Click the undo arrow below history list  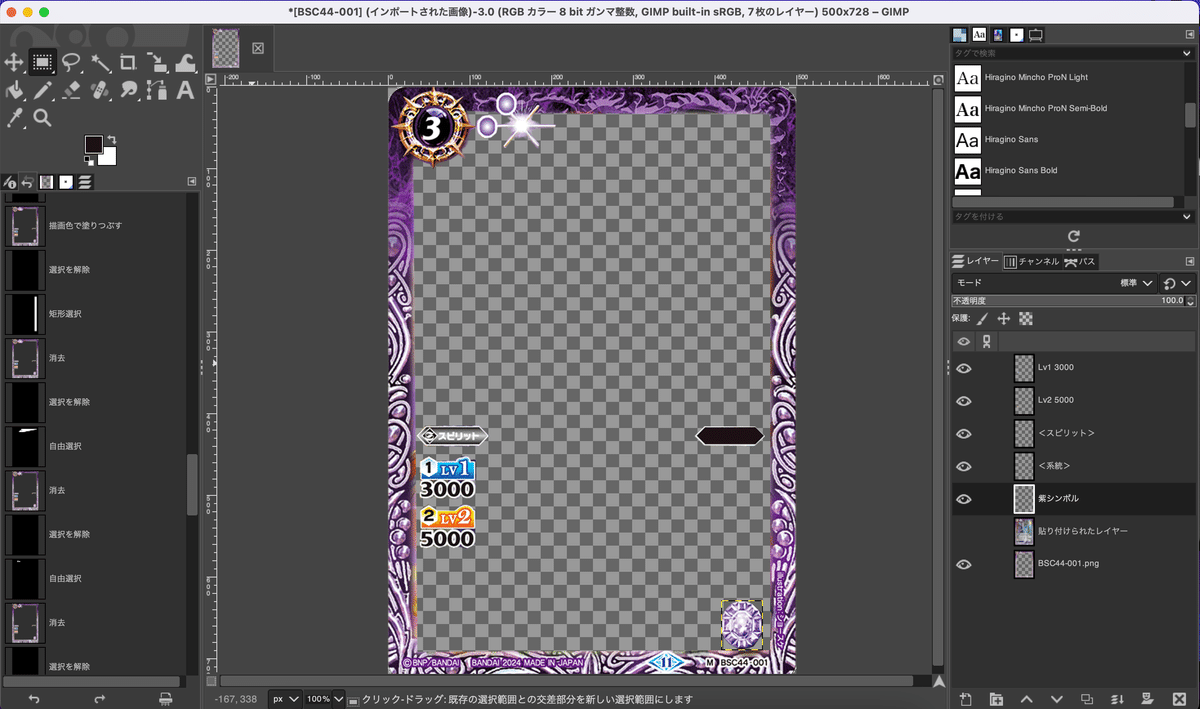point(33,698)
